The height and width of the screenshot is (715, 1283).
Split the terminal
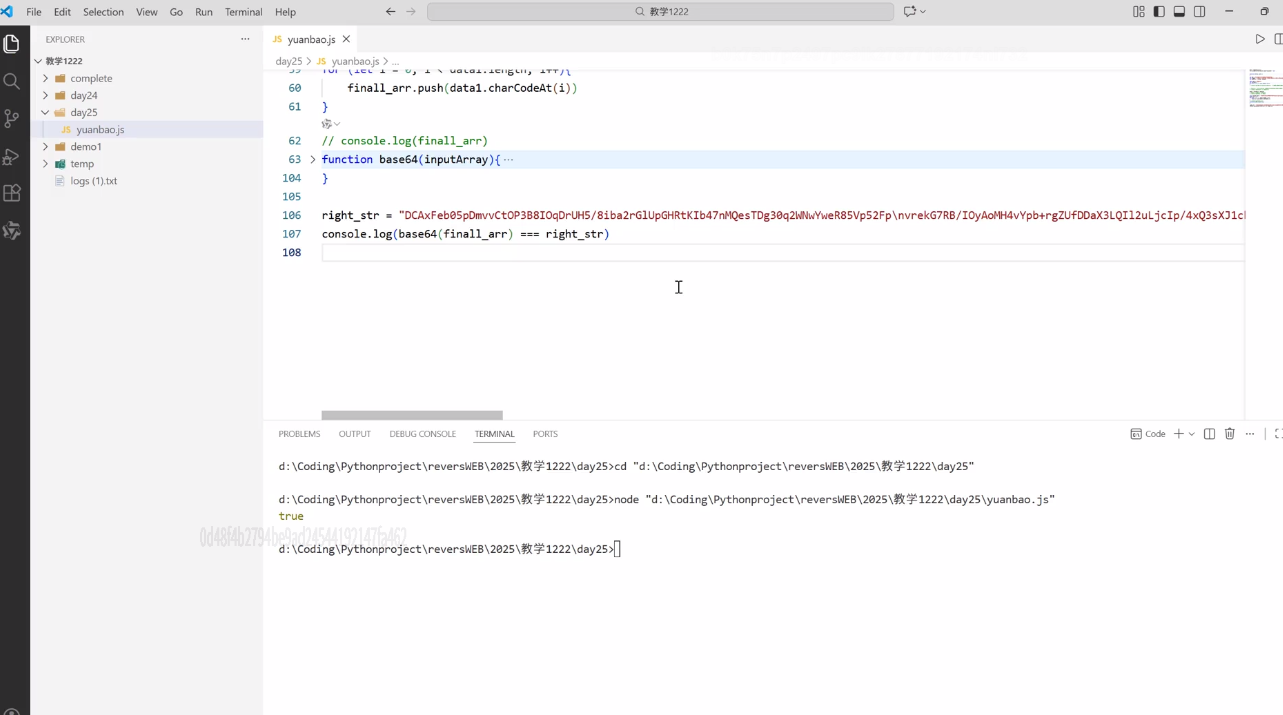[1209, 434]
